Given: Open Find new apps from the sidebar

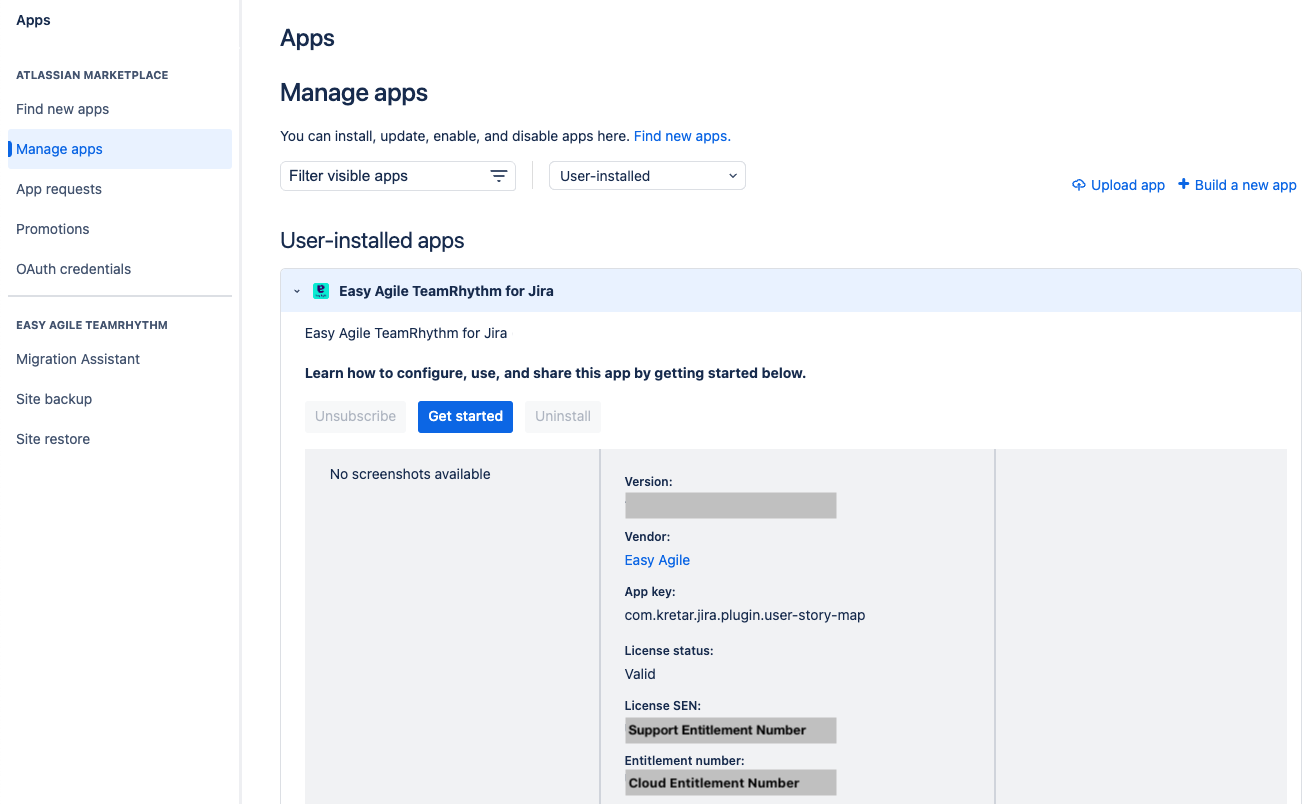Looking at the screenshot, I should tap(62, 109).
